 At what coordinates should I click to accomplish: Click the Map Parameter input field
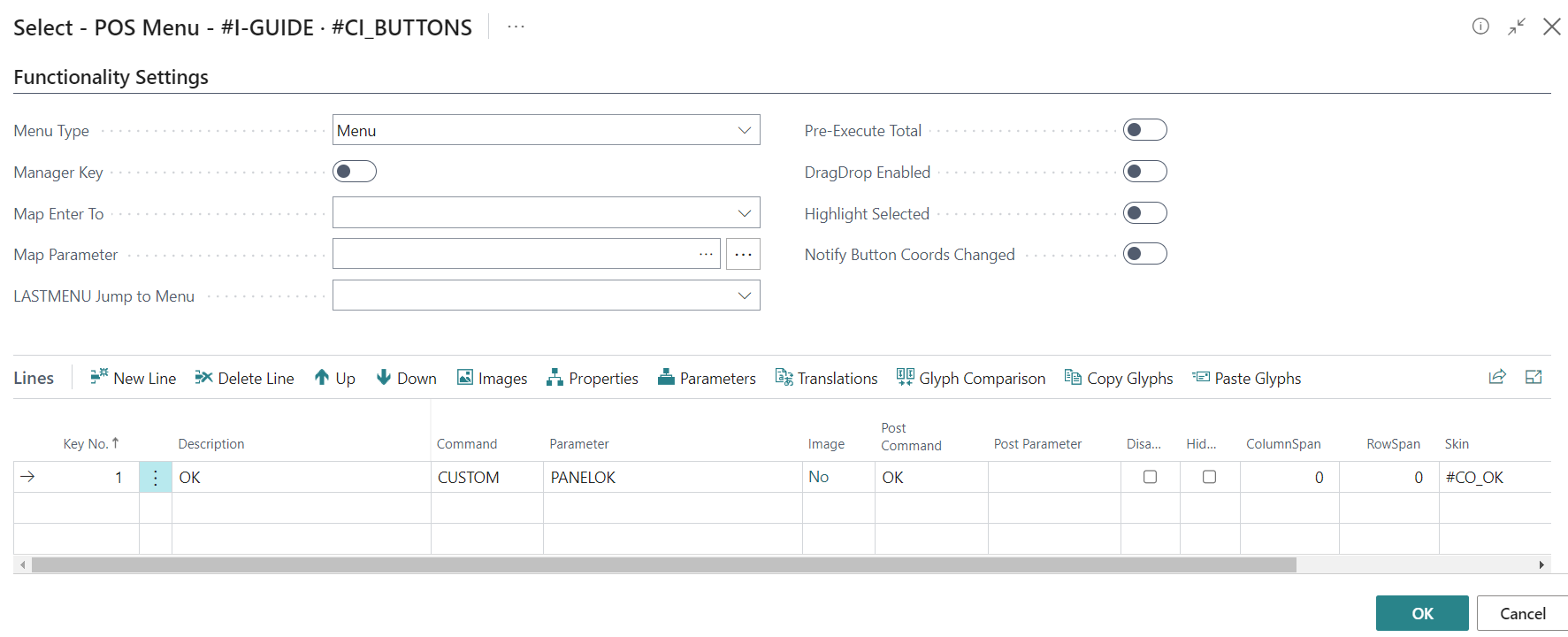(x=513, y=254)
